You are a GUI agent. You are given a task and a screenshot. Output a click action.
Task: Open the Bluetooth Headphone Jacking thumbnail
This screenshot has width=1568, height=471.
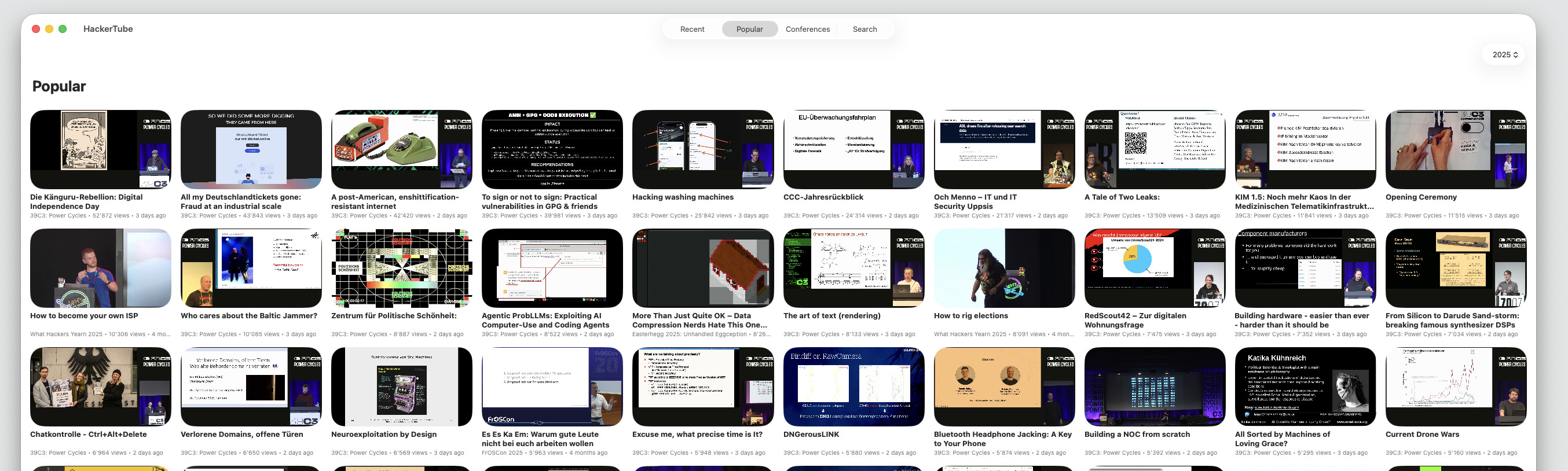(x=1005, y=387)
